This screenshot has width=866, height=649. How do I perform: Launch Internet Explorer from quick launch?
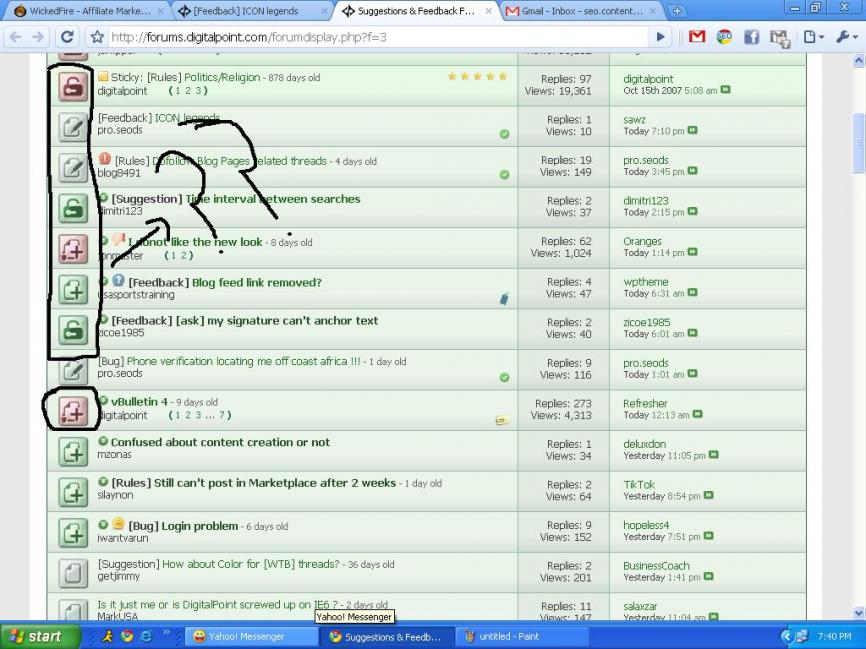(146, 637)
